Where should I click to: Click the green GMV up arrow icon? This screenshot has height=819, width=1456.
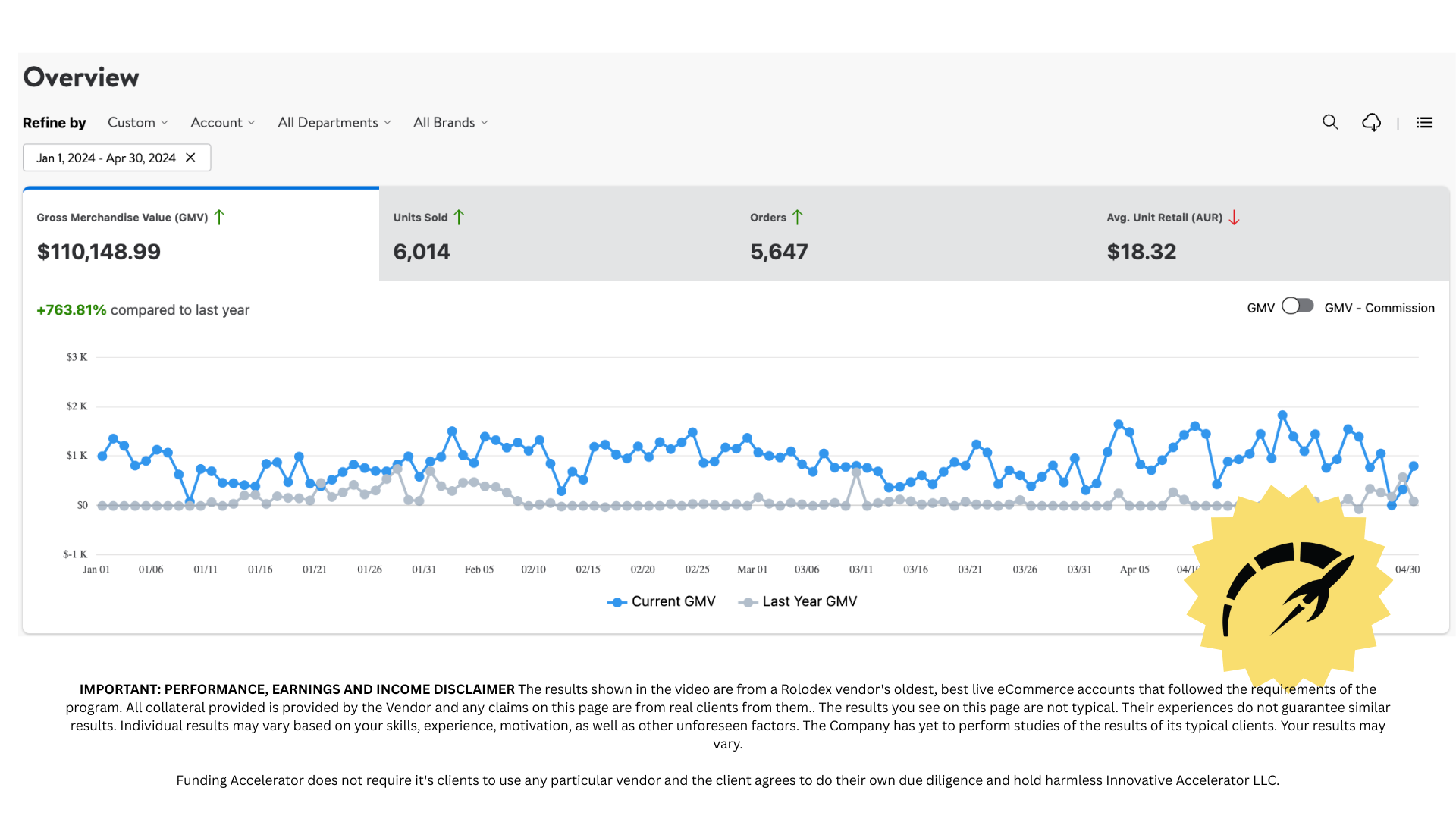coord(219,218)
